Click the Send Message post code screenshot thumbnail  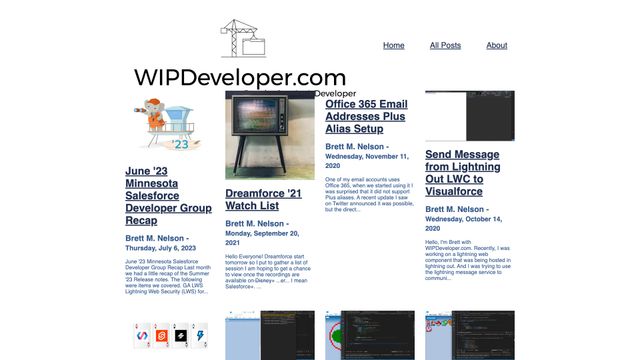coord(470,116)
